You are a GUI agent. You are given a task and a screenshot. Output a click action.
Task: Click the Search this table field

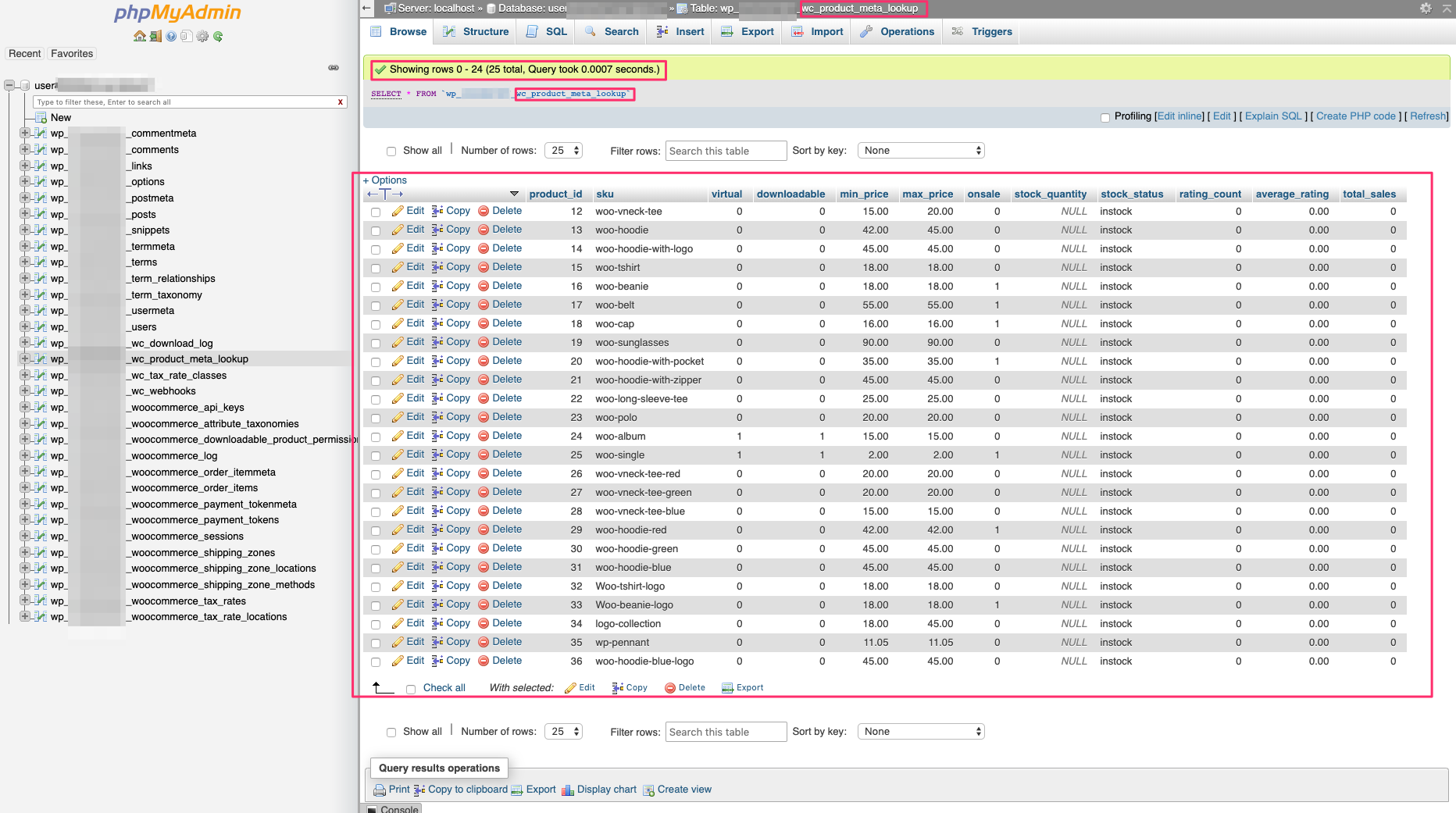coord(725,150)
